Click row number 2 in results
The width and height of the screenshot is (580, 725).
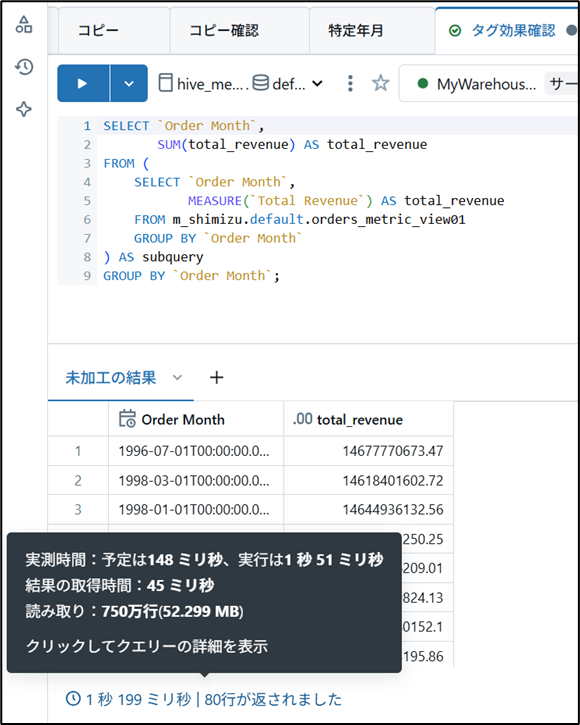point(78,480)
